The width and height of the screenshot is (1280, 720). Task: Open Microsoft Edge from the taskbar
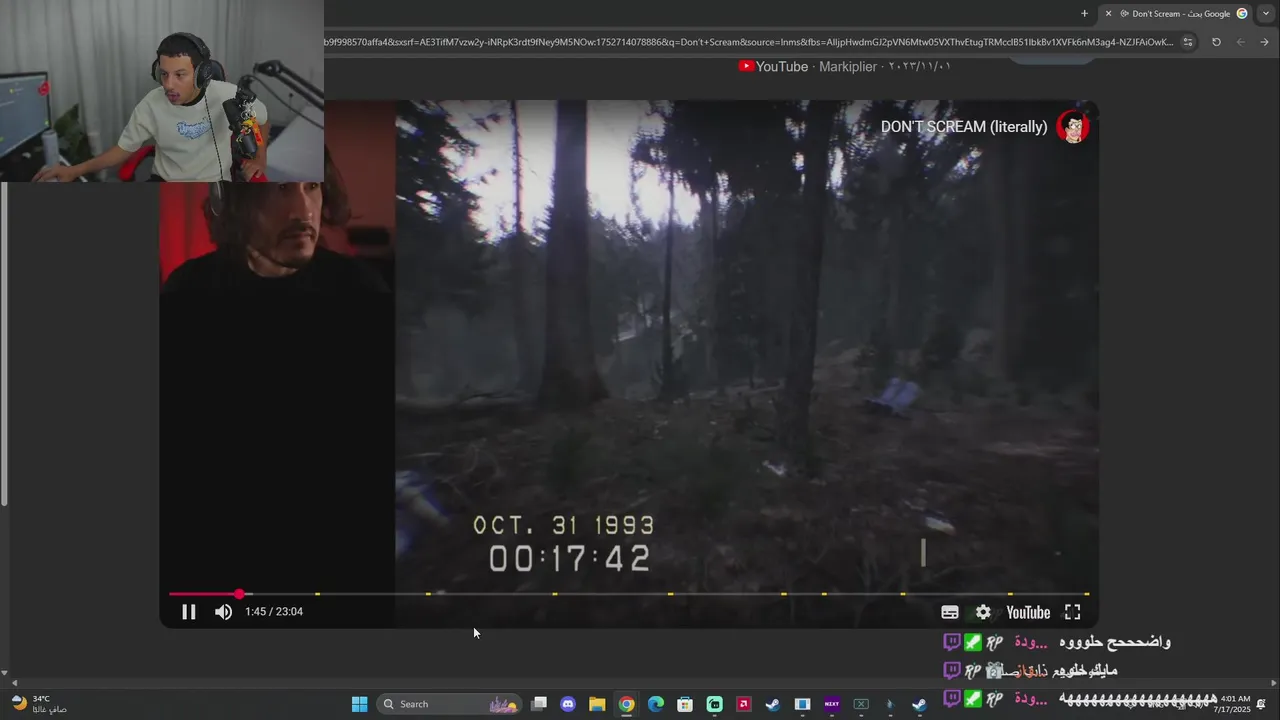pyautogui.click(x=656, y=704)
